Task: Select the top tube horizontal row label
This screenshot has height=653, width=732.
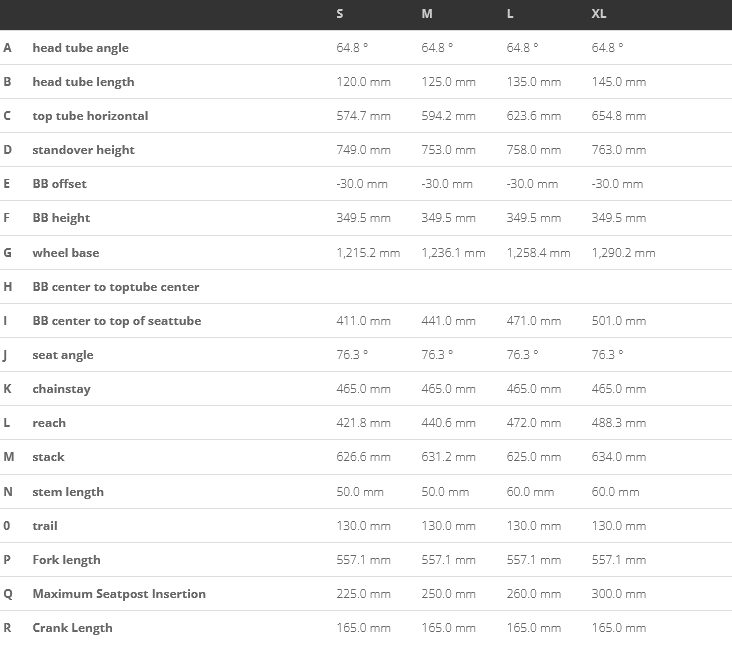Action: pyautogui.click(x=90, y=116)
